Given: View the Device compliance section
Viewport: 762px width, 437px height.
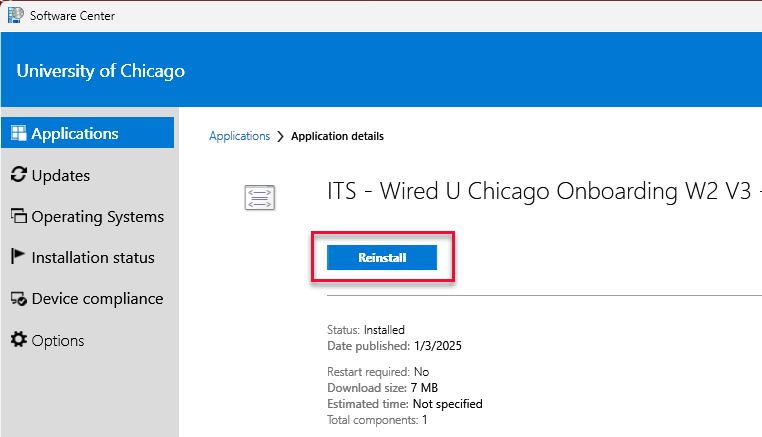Looking at the screenshot, I should pyautogui.click(x=89, y=298).
